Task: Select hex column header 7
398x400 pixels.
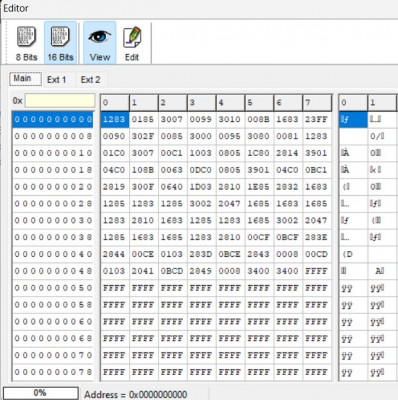Action: (317, 103)
